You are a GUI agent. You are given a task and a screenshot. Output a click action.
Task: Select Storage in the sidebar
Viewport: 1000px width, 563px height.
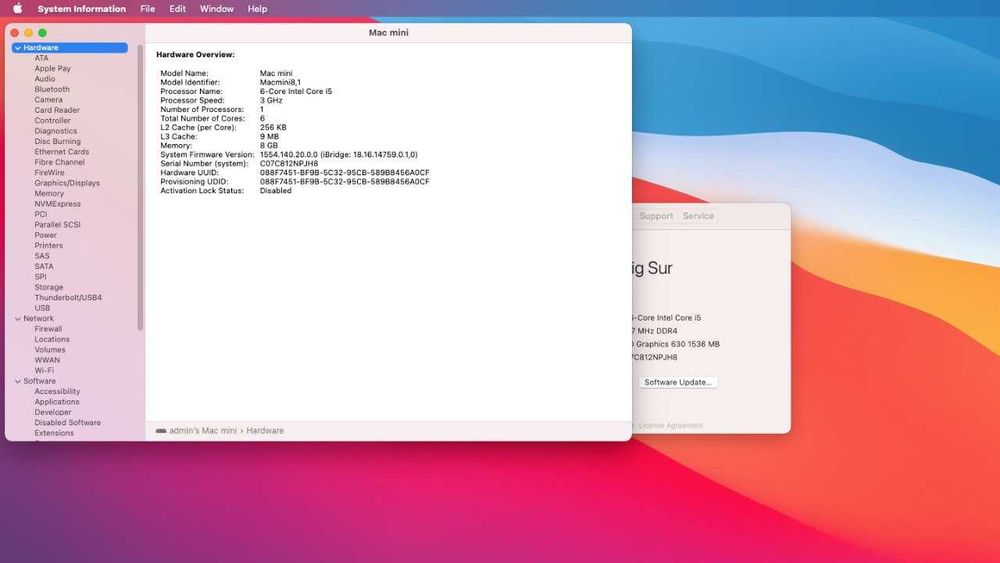48,288
